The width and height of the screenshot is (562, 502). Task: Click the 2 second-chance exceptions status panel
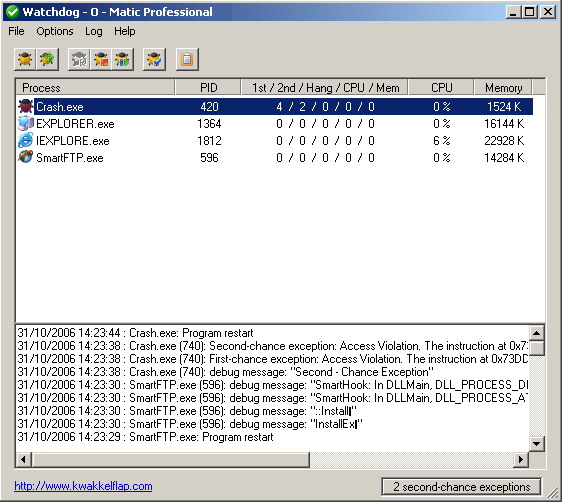click(x=461, y=487)
